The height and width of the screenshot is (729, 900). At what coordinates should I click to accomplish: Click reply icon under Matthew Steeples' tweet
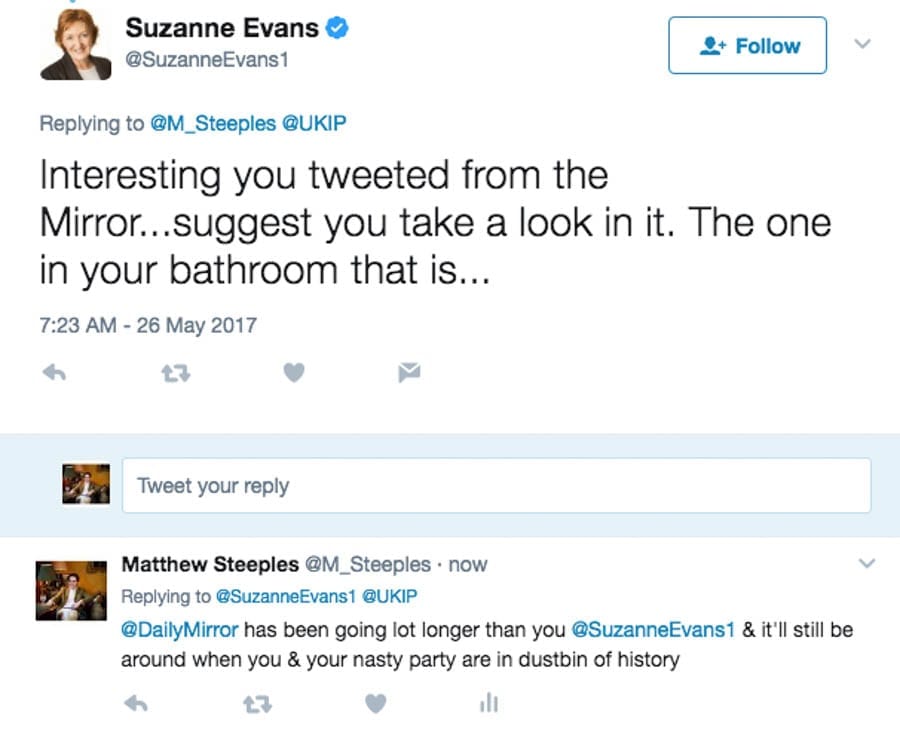(135, 704)
